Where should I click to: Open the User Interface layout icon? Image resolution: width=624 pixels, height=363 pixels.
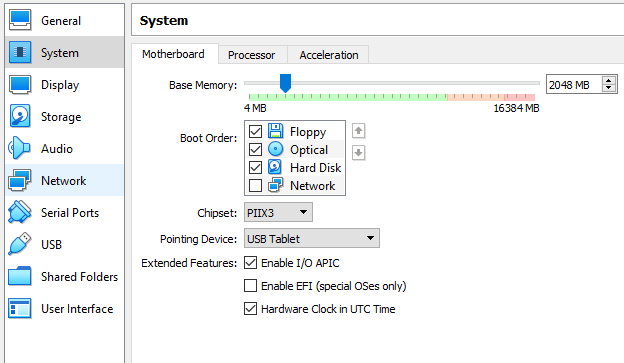[20, 308]
